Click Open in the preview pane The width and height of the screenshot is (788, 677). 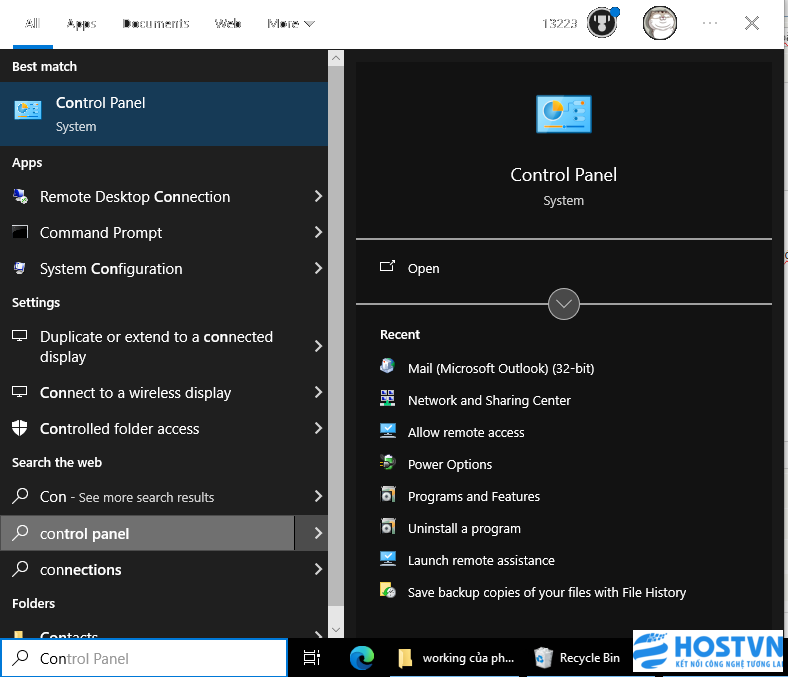[x=423, y=268]
